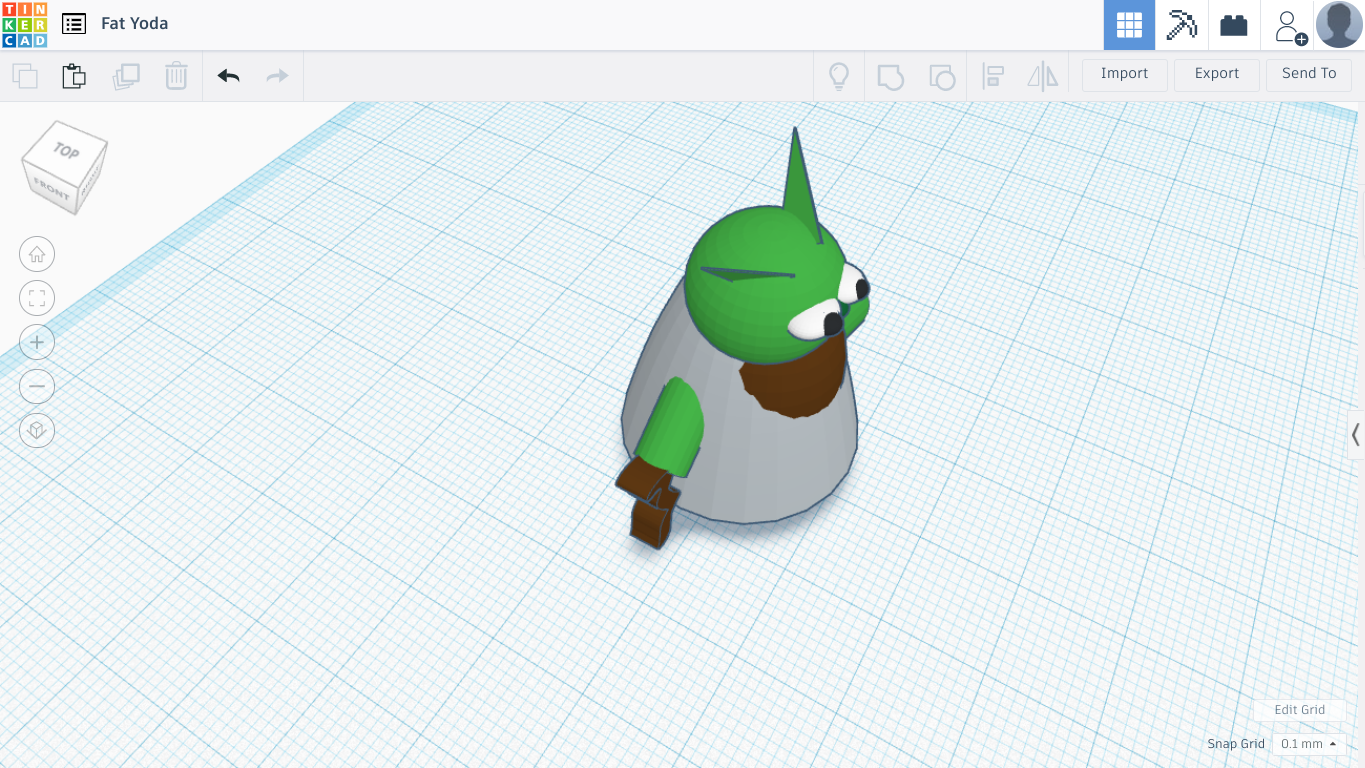Click the Mirror flip icon
The height and width of the screenshot is (768, 1365).
coord(1043,76)
